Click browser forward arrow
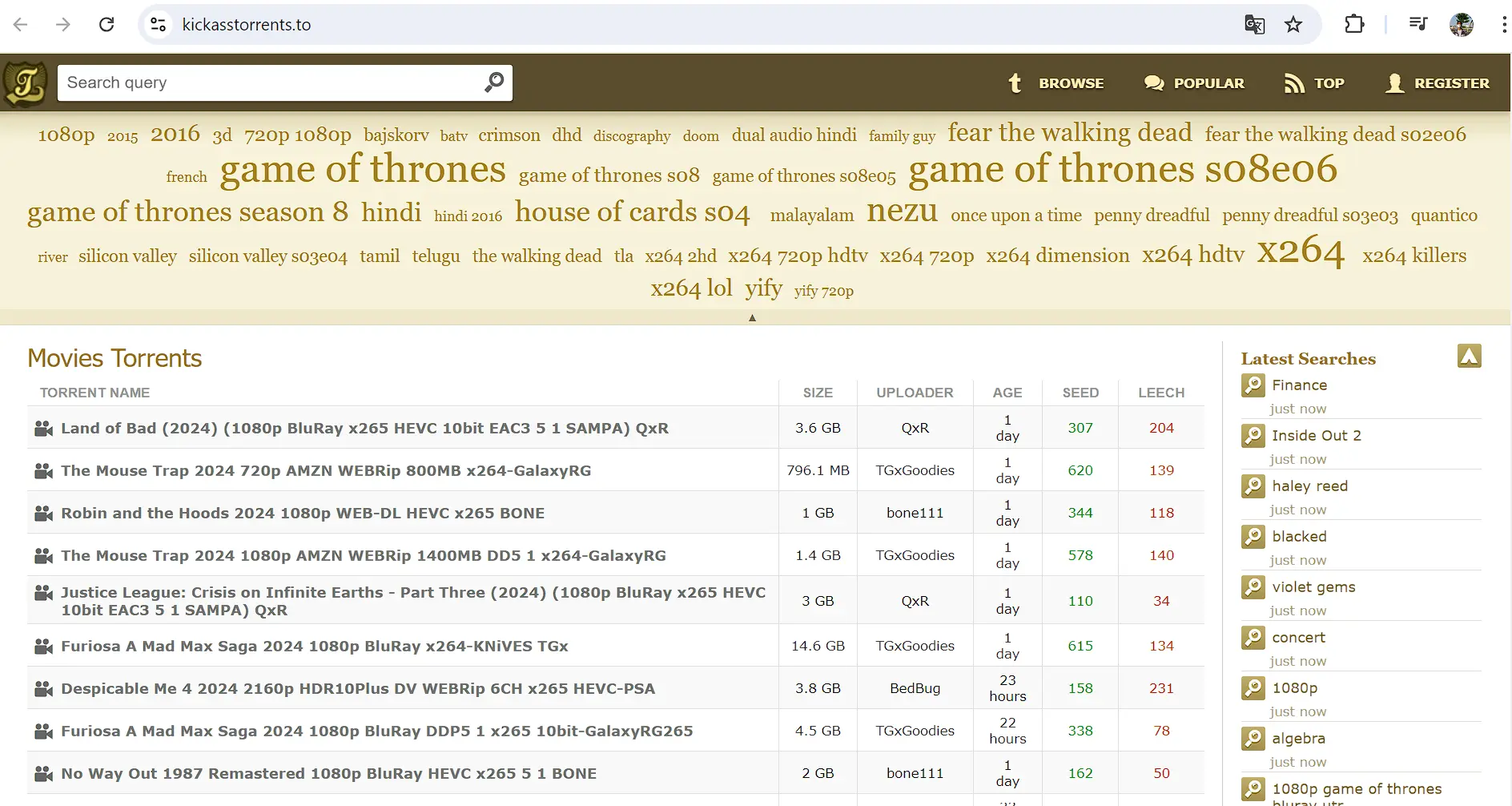 (x=63, y=25)
